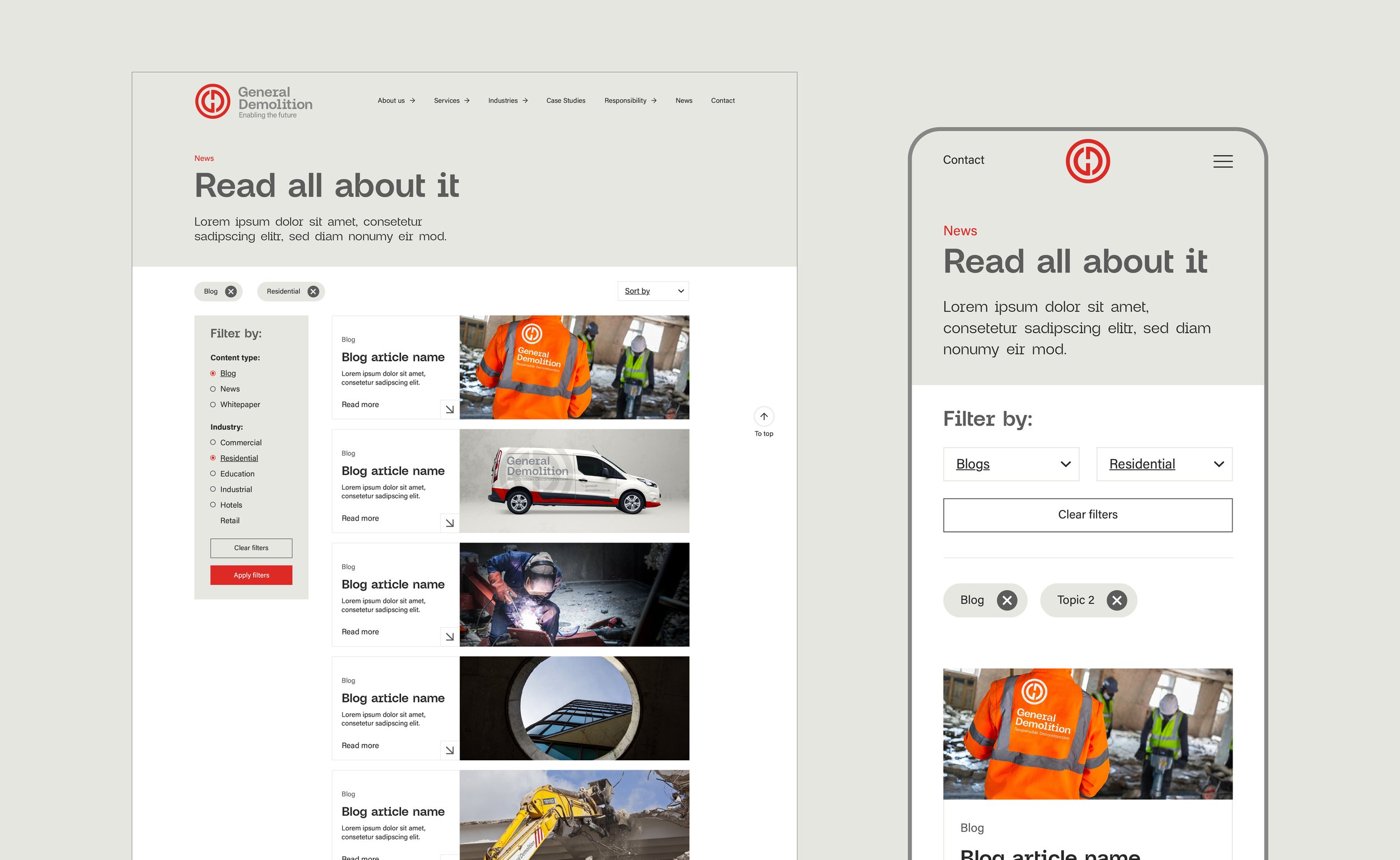Click Read more on round window card

360,746
